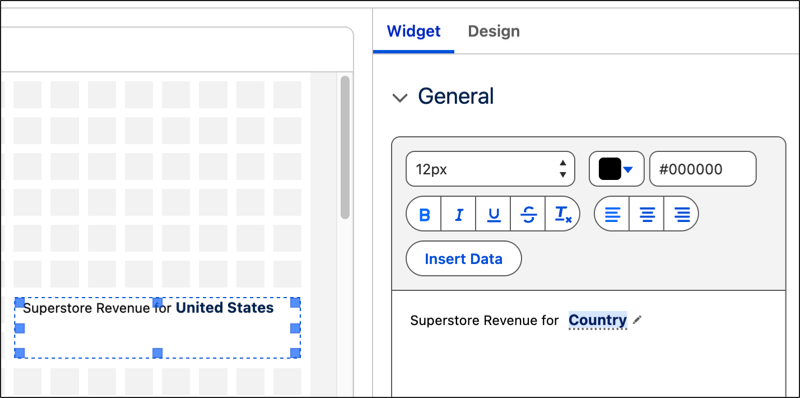Screen dimensions: 800x398
Task: Edit the Country data token pencil icon
Action: 637,320
